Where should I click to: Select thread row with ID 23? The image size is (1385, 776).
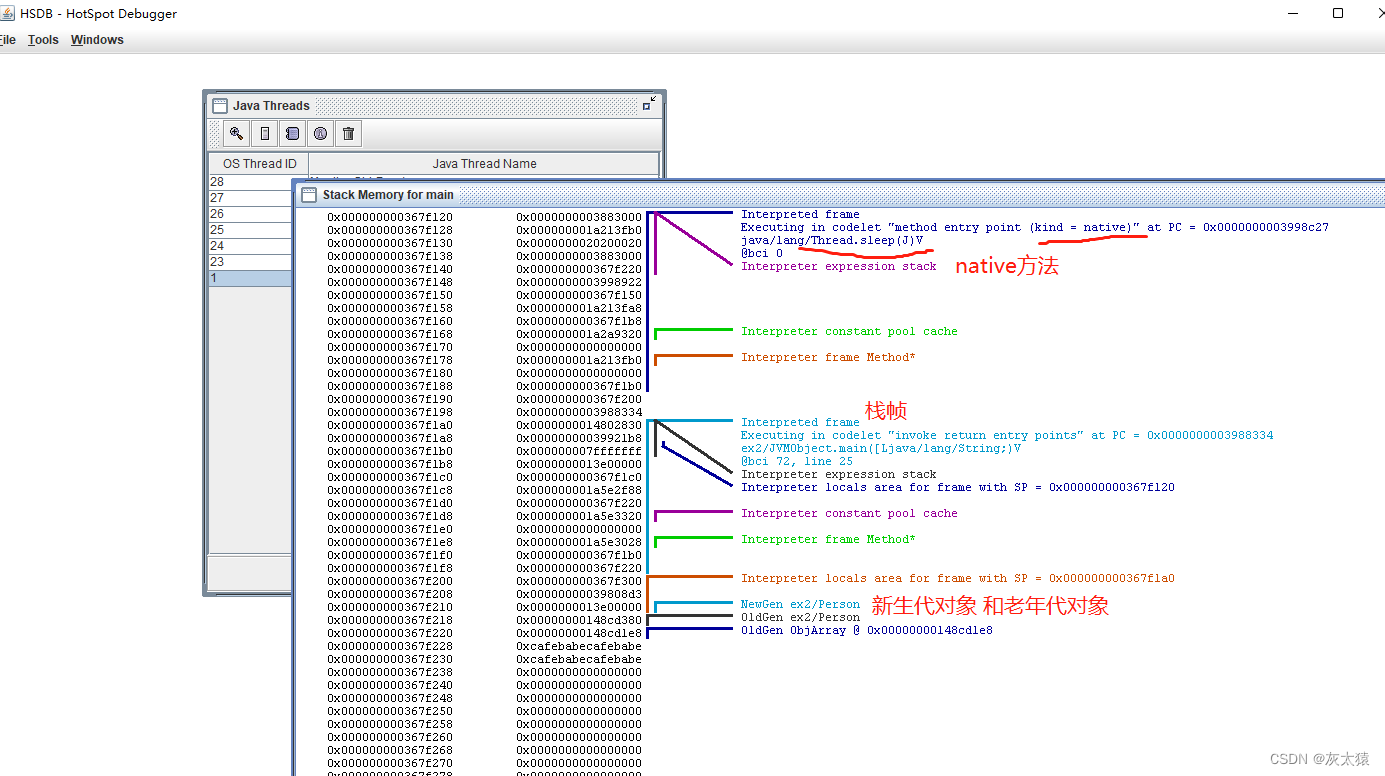[x=250, y=262]
